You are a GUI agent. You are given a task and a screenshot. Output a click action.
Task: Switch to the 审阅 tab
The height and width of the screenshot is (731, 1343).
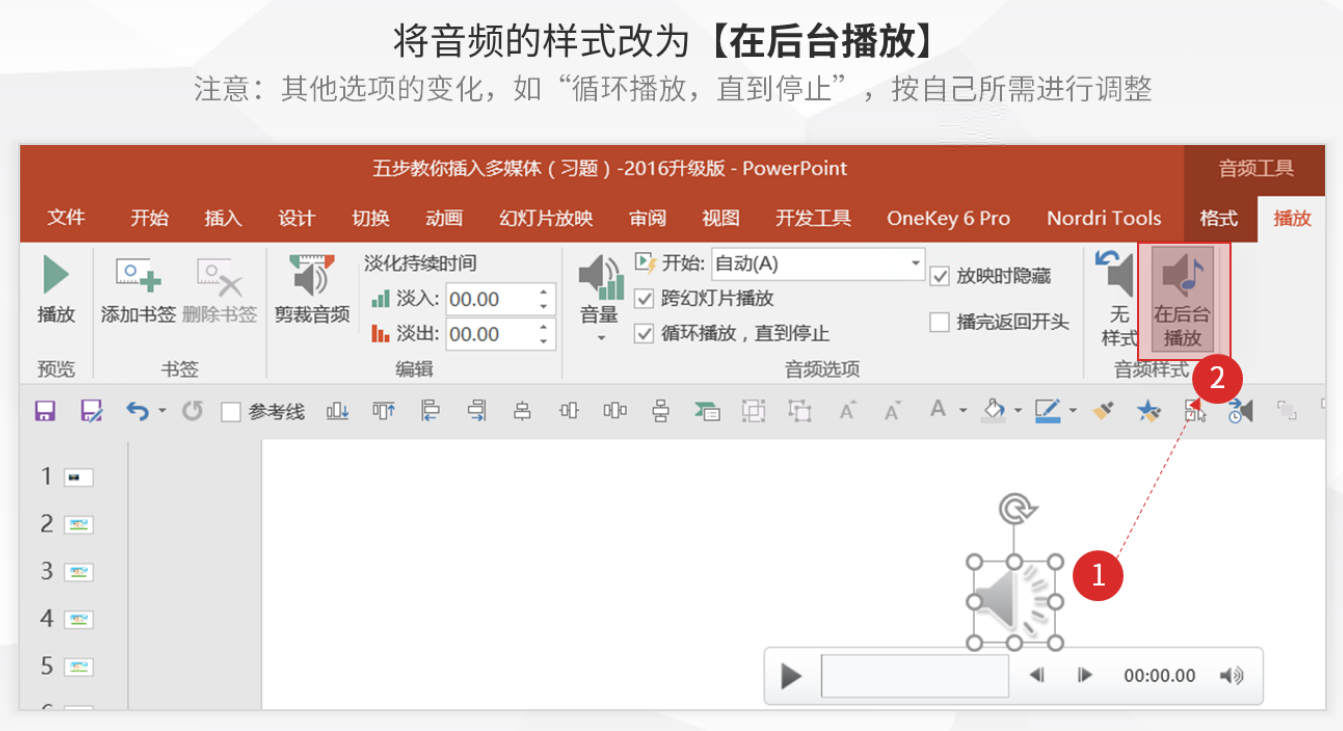pos(647,218)
